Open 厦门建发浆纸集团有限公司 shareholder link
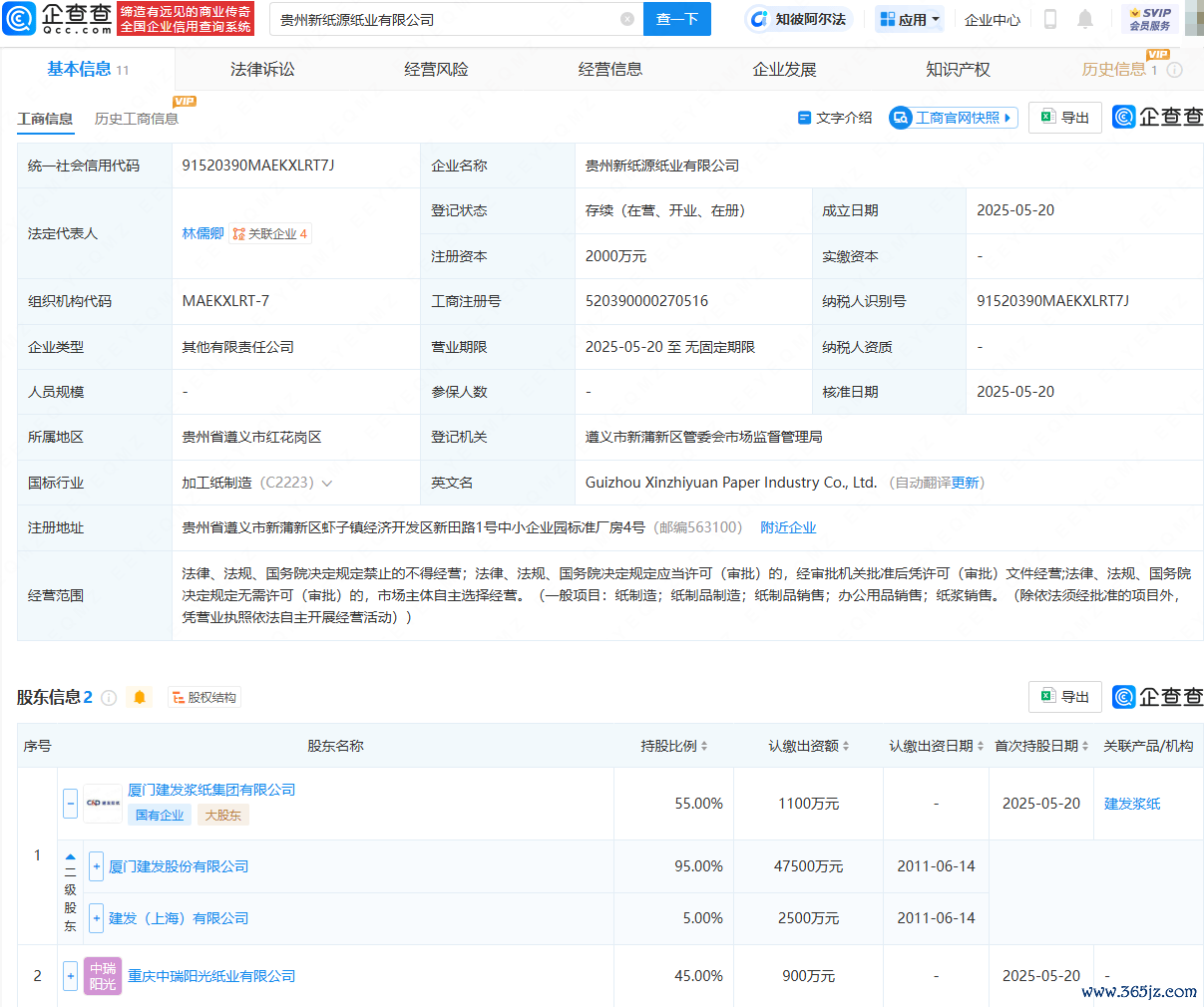The width and height of the screenshot is (1204, 1007). pyautogui.click(x=211, y=790)
